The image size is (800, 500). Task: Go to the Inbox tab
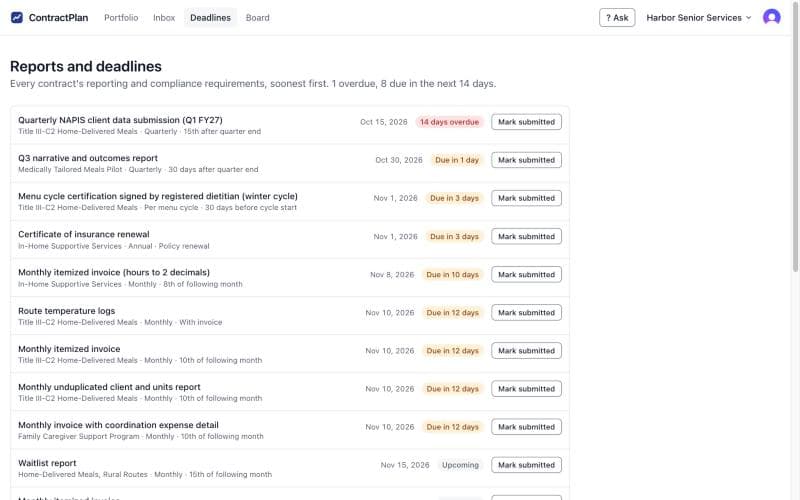164,17
